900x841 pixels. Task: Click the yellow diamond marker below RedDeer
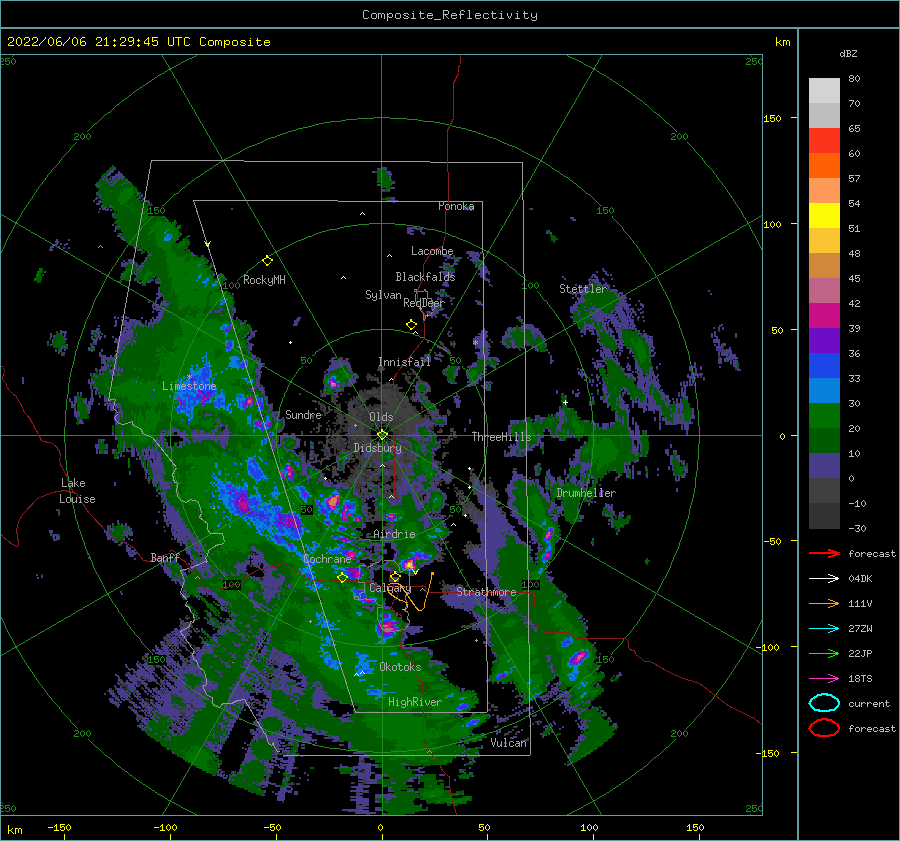click(411, 325)
